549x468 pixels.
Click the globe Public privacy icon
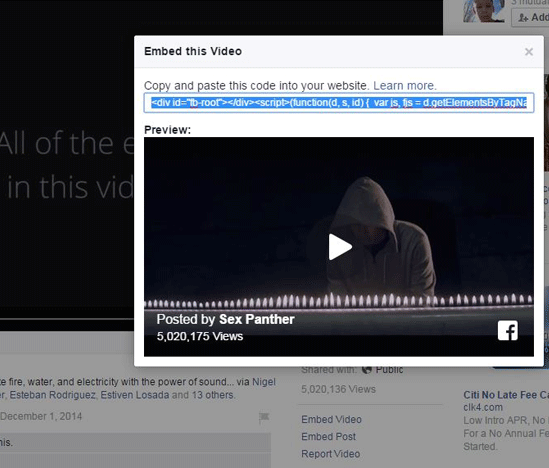[x=367, y=370]
